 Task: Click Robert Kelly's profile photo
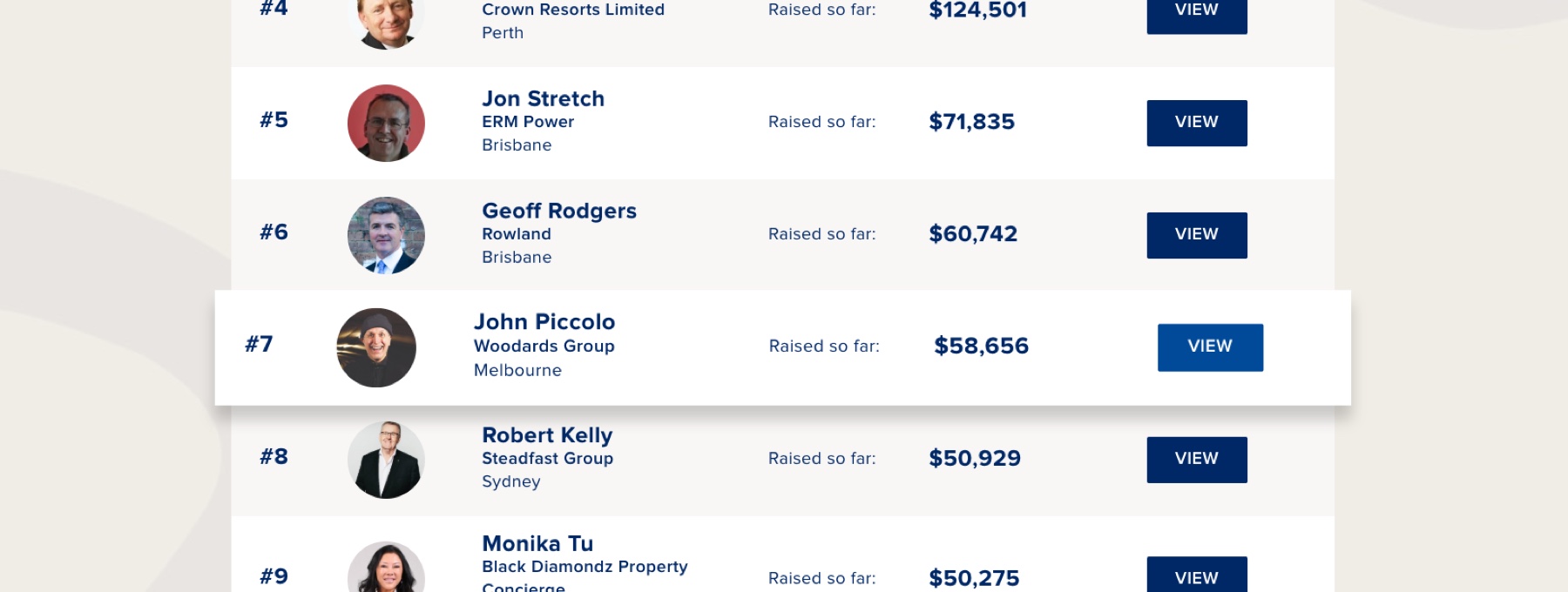click(386, 460)
